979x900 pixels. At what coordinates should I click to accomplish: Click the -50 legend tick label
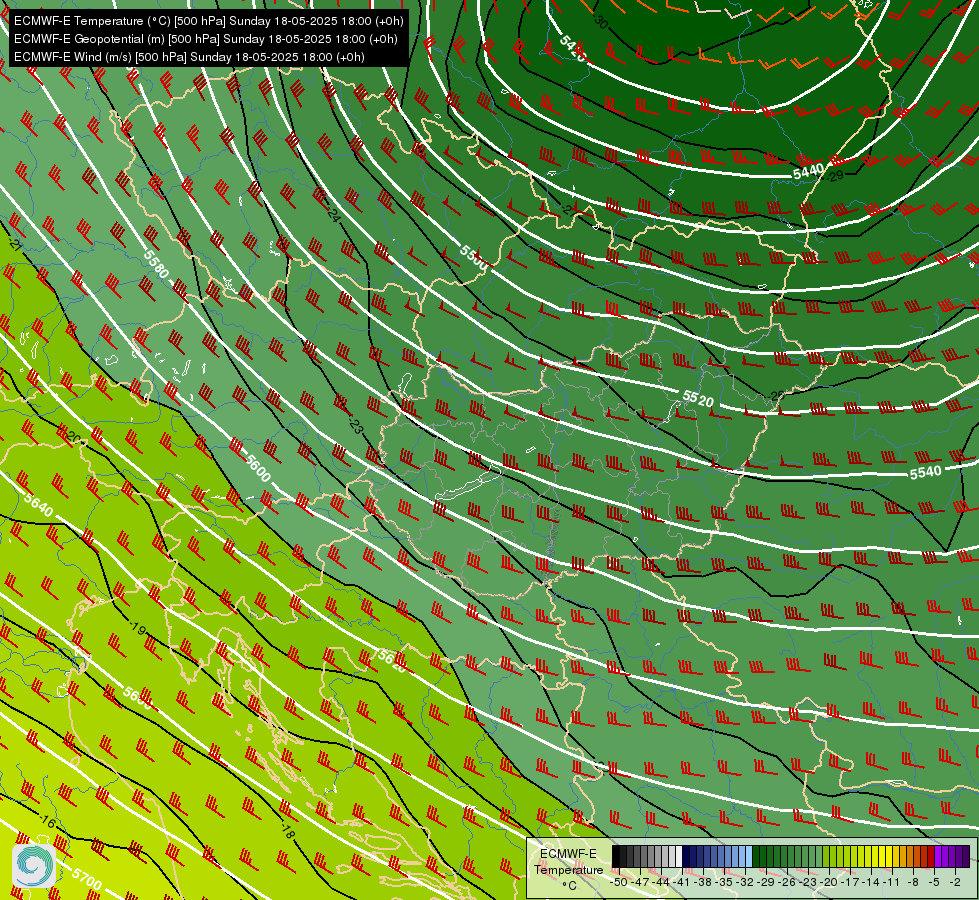(619, 882)
